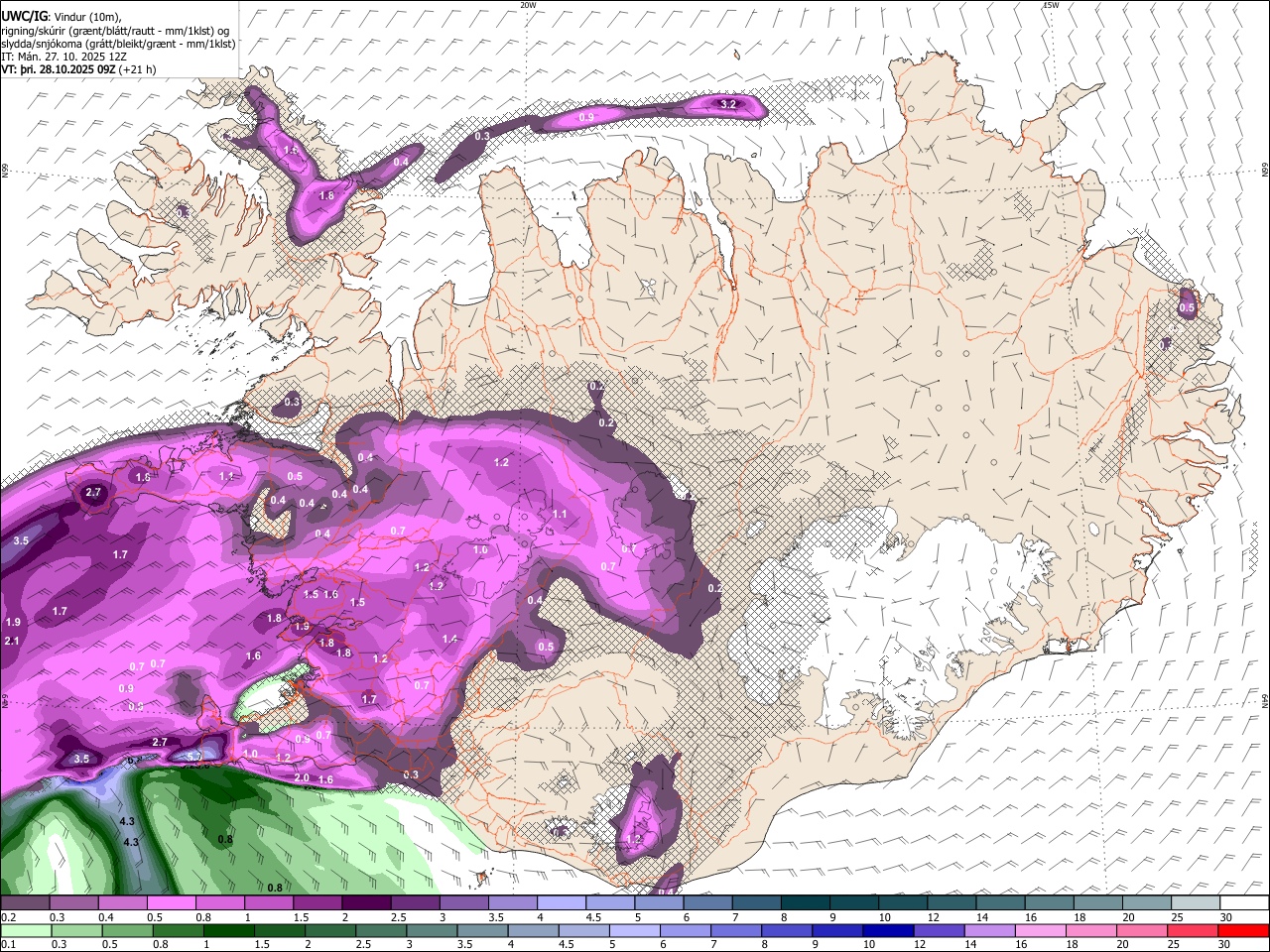Click the "15W" longitude label at top

[1051, 5]
